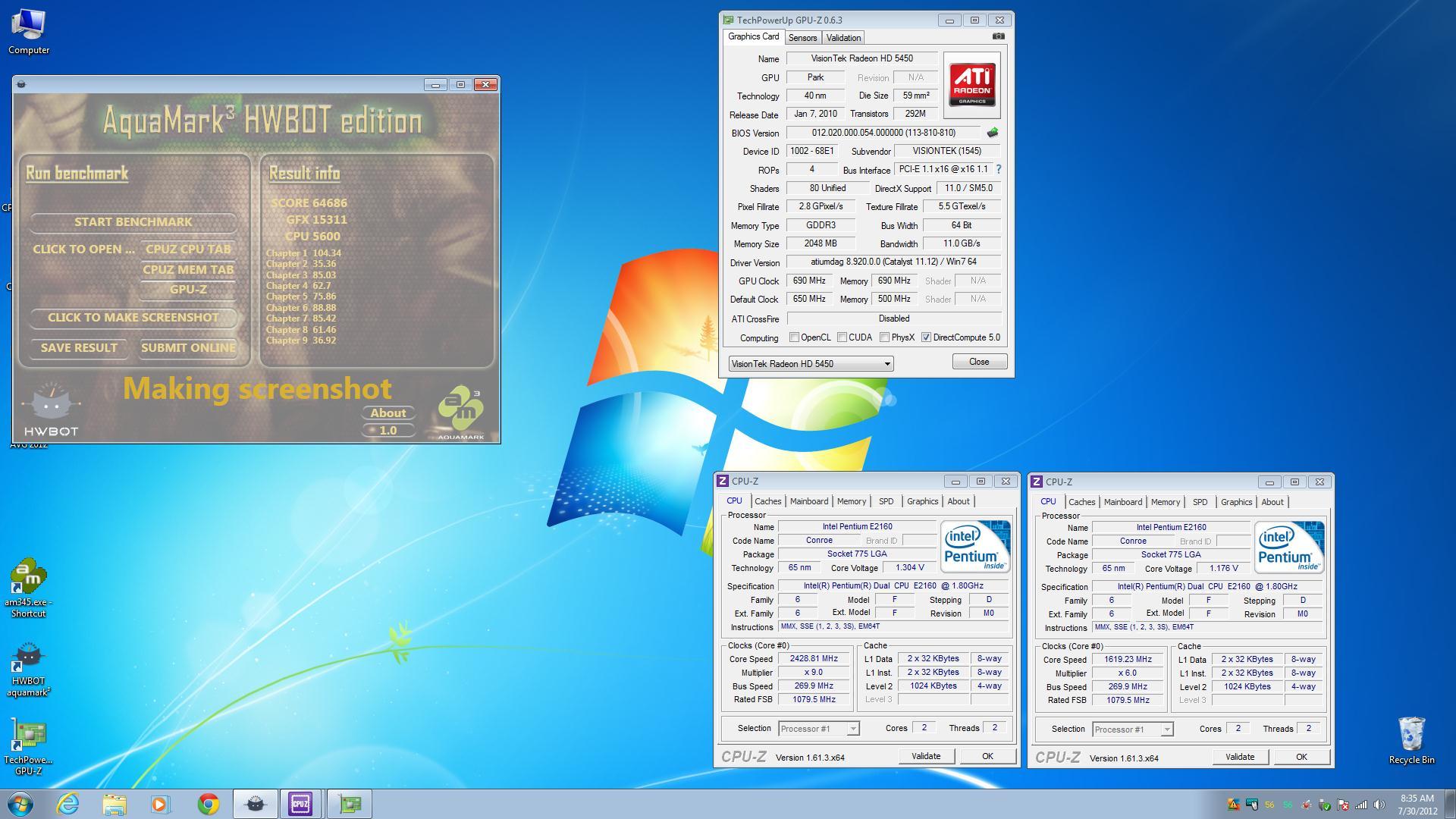Image resolution: width=1456 pixels, height=819 pixels.
Task: Open the Windows Start menu
Action: pos(20,804)
